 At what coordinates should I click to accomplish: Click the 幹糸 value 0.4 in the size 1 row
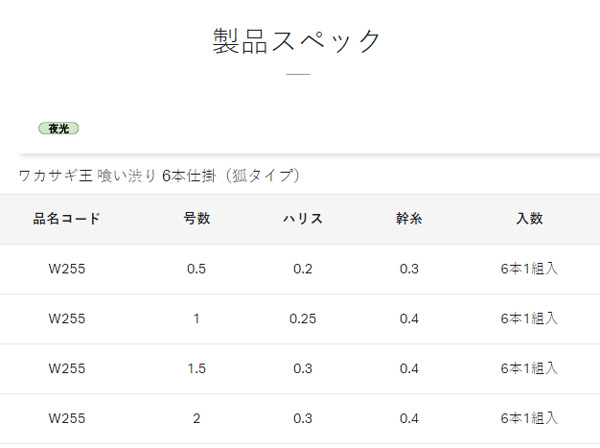(409, 319)
